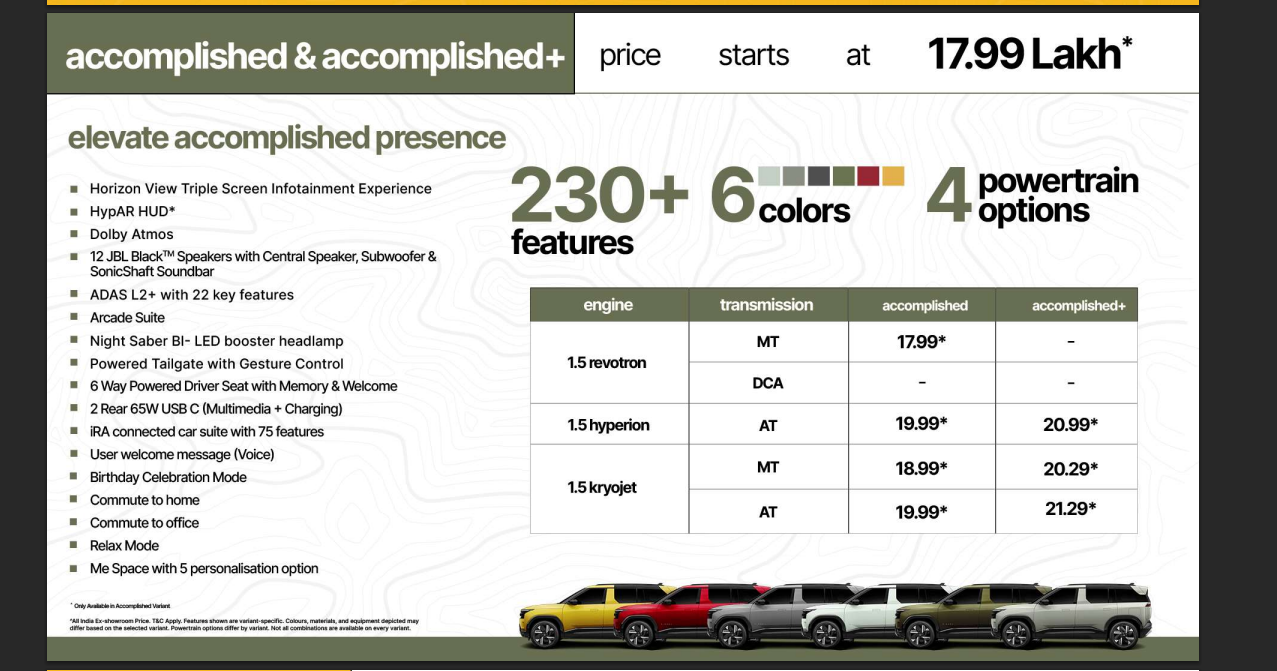Select the 1.5 revotron engine row
Screen dimensions: 1277x671
608,361
